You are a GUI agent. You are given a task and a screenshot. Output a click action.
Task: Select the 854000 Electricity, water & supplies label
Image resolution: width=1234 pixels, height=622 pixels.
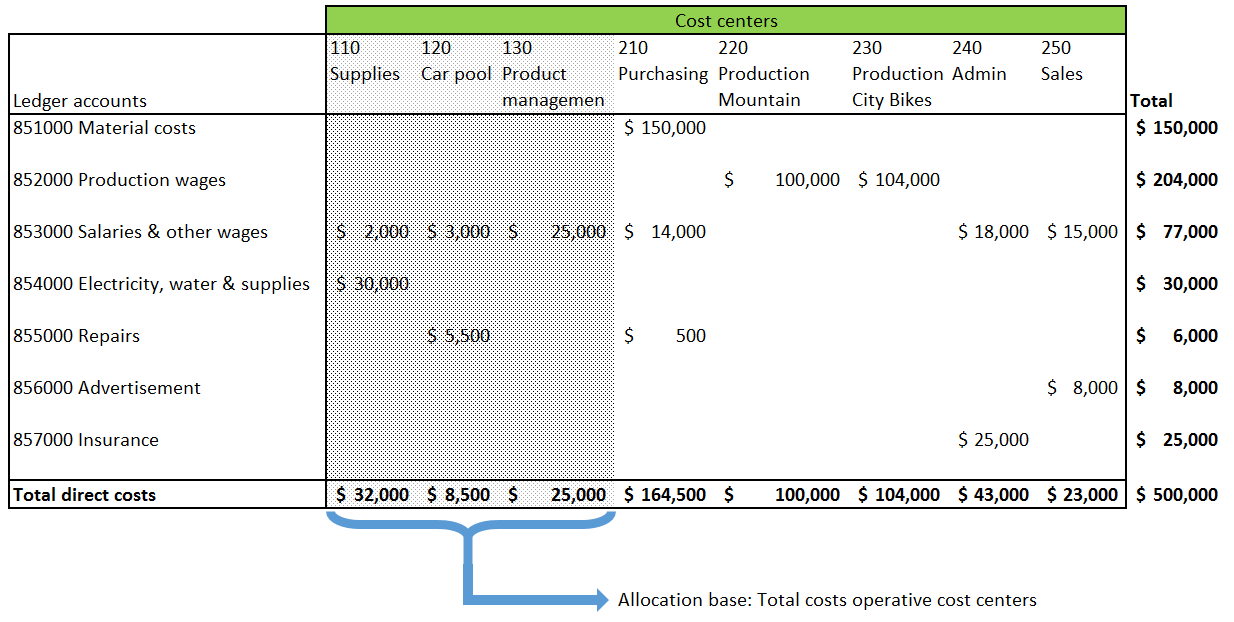point(162,284)
